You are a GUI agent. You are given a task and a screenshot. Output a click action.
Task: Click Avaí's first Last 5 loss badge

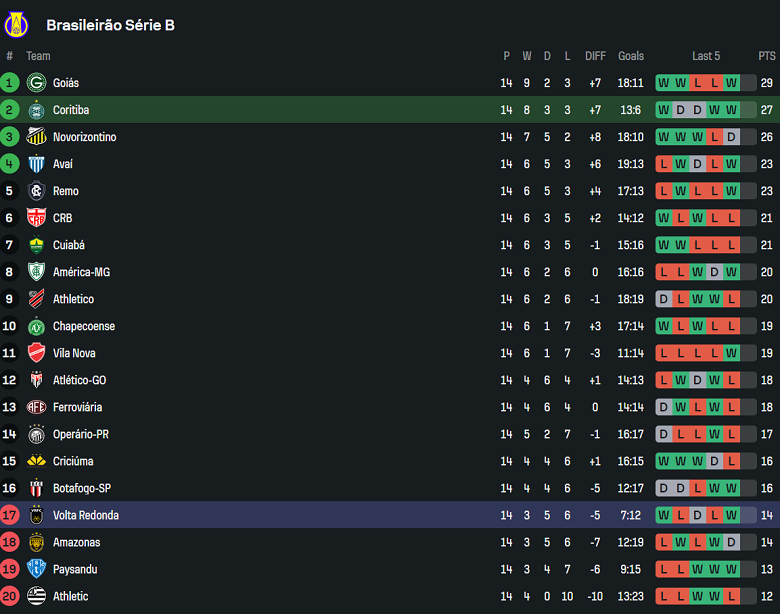click(664, 164)
